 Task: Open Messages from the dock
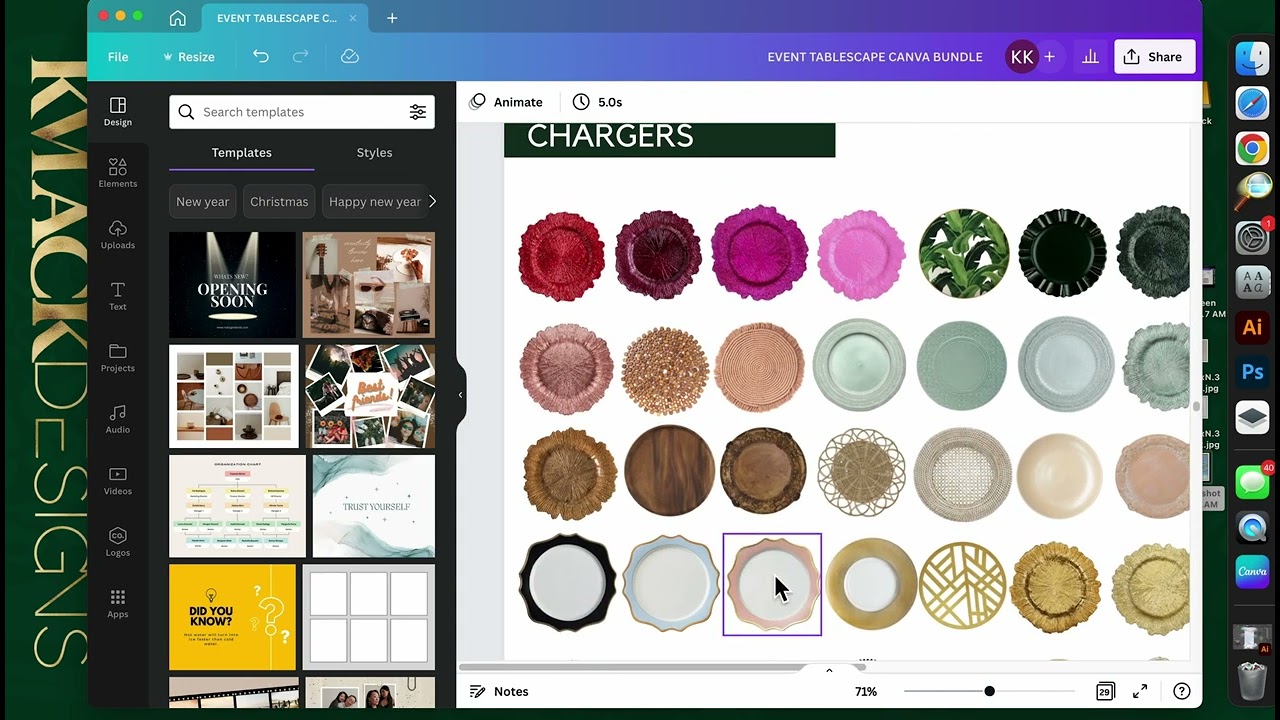pos(1252,482)
